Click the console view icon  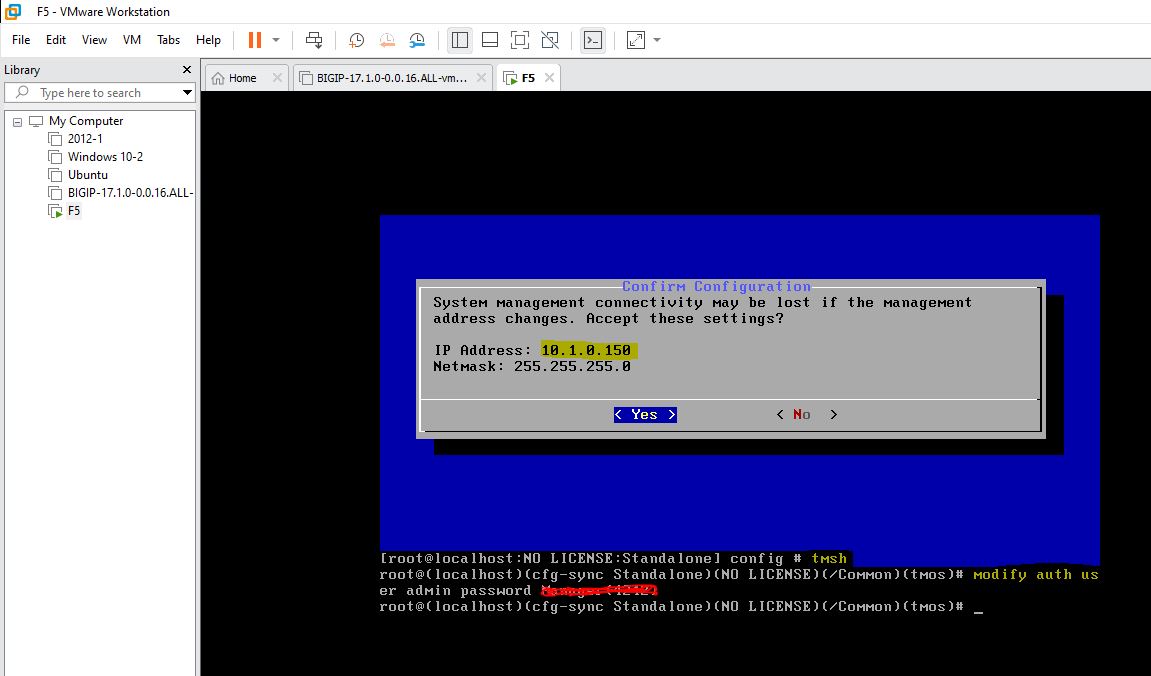(x=593, y=40)
